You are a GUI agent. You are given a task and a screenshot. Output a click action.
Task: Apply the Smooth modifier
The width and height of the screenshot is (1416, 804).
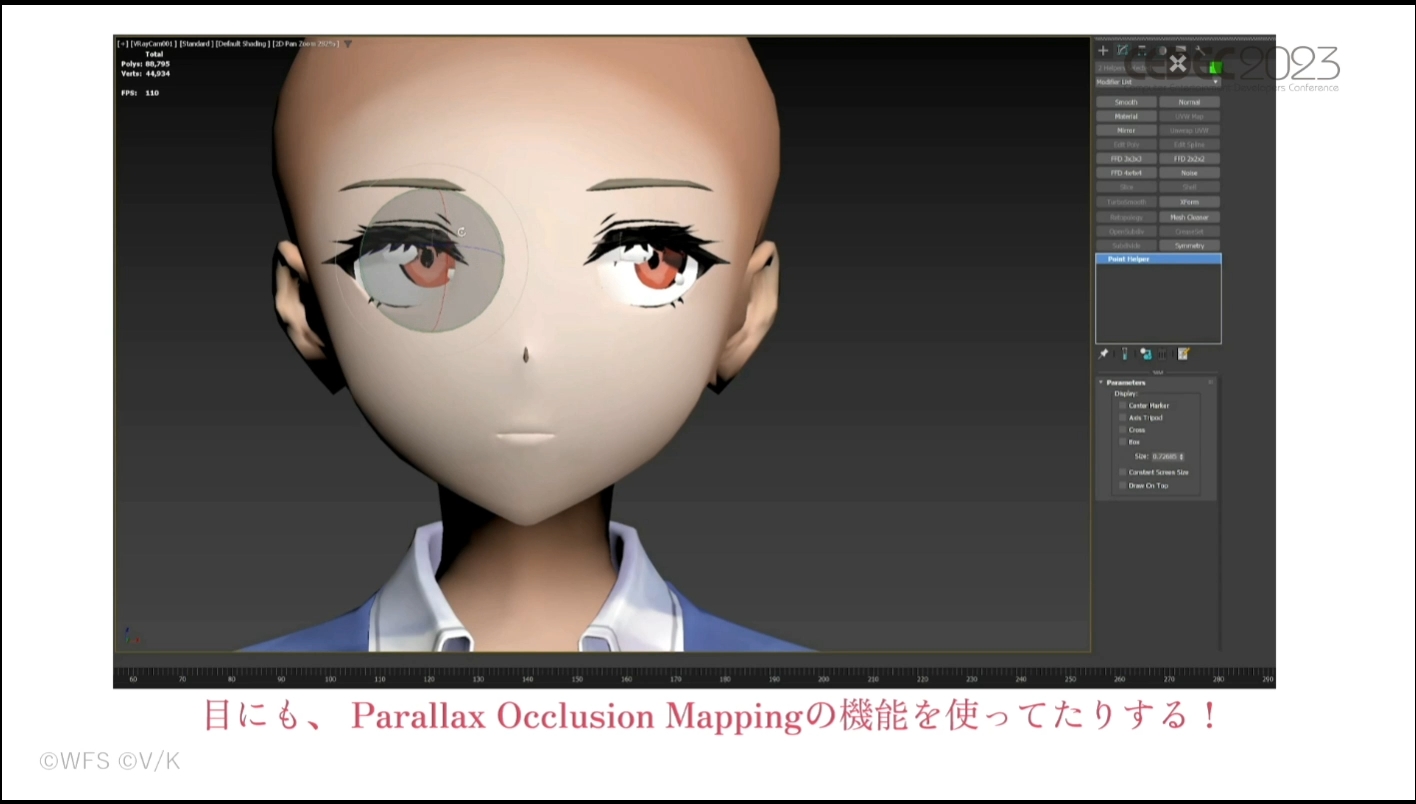[1126, 102]
